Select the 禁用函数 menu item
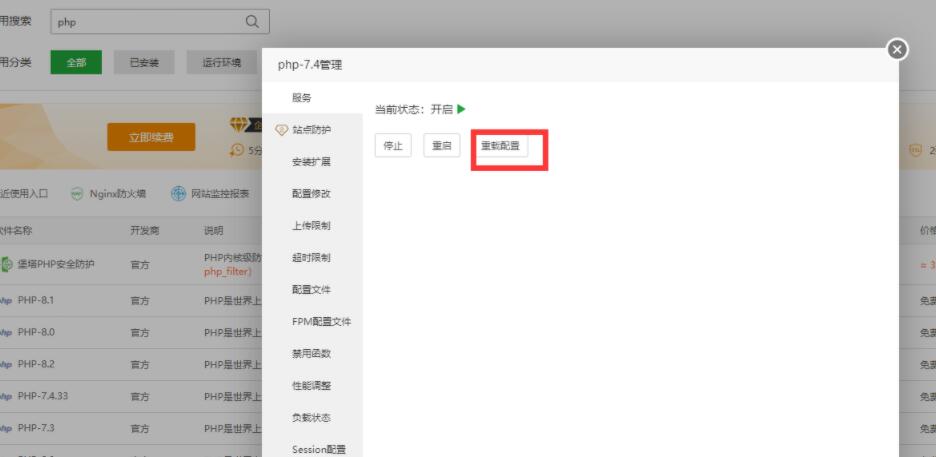Image resolution: width=936 pixels, height=457 pixels. [x=311, y=354]
